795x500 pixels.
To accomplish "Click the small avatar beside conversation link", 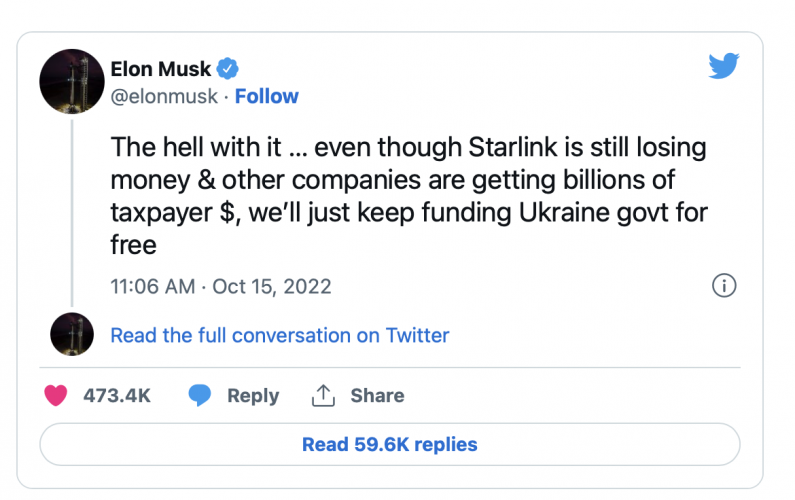I will click(x=72, y=335).
